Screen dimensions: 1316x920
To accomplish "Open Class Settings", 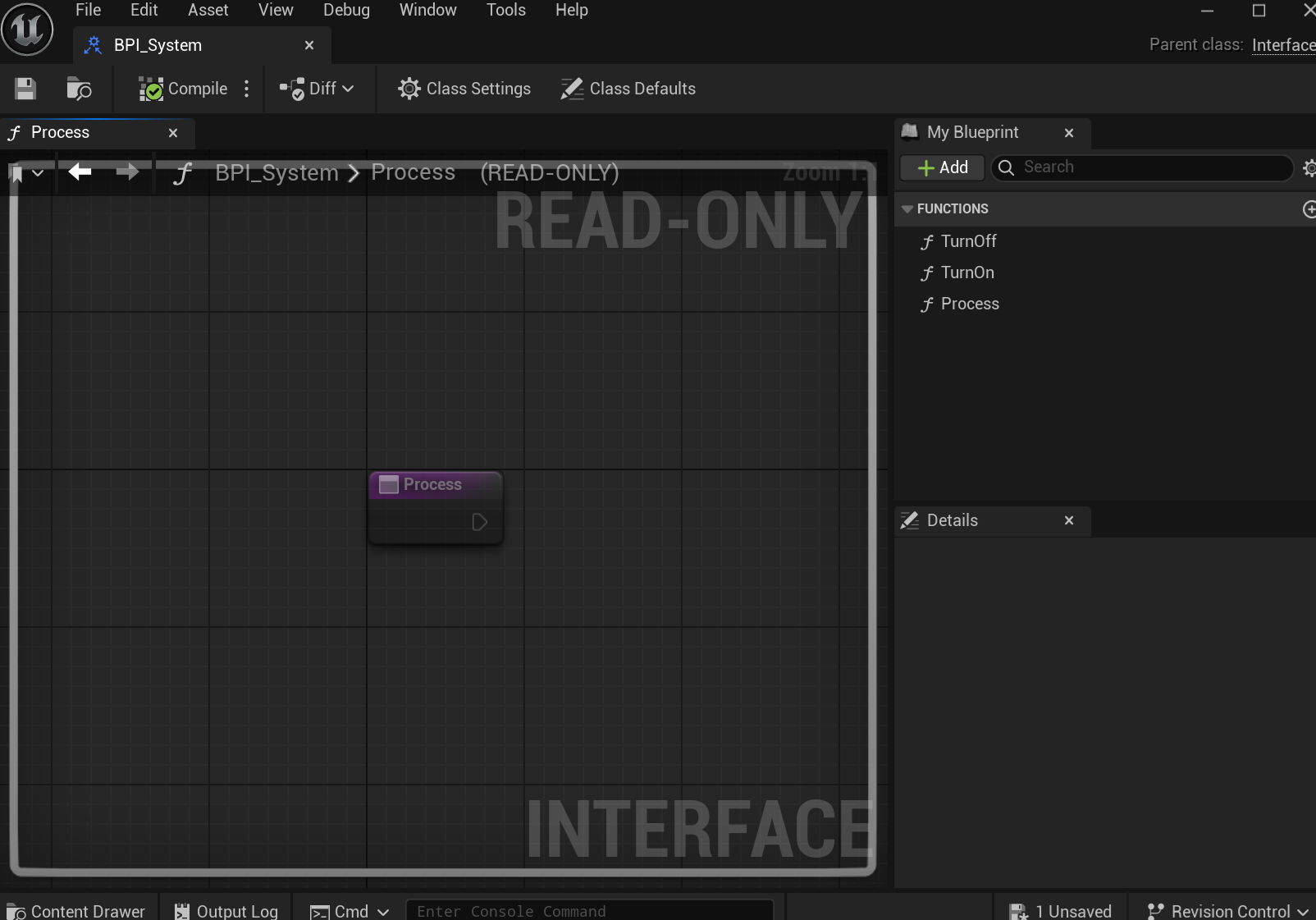I will pos(464,89).
